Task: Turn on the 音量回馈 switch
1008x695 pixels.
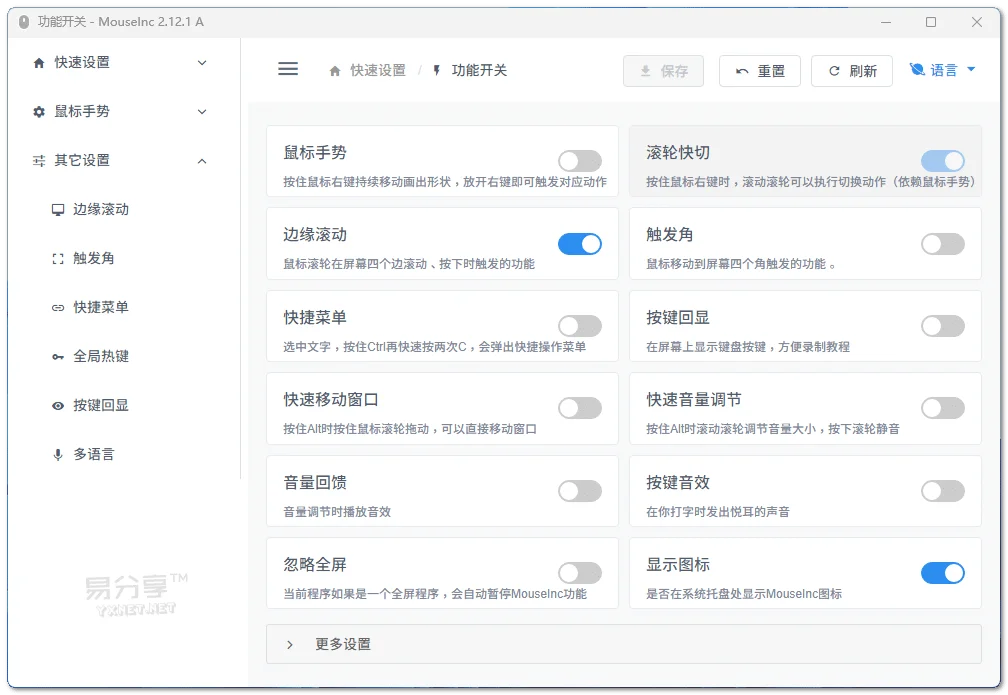Action: pyautogui.click(x=580, y=491)
